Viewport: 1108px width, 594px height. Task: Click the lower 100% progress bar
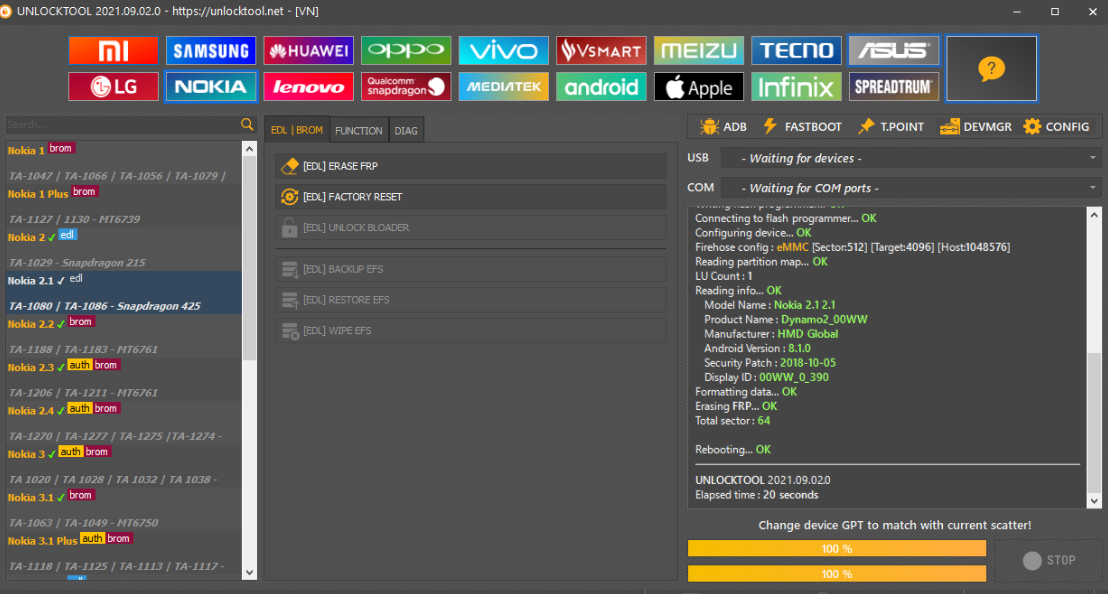[837, 574]
